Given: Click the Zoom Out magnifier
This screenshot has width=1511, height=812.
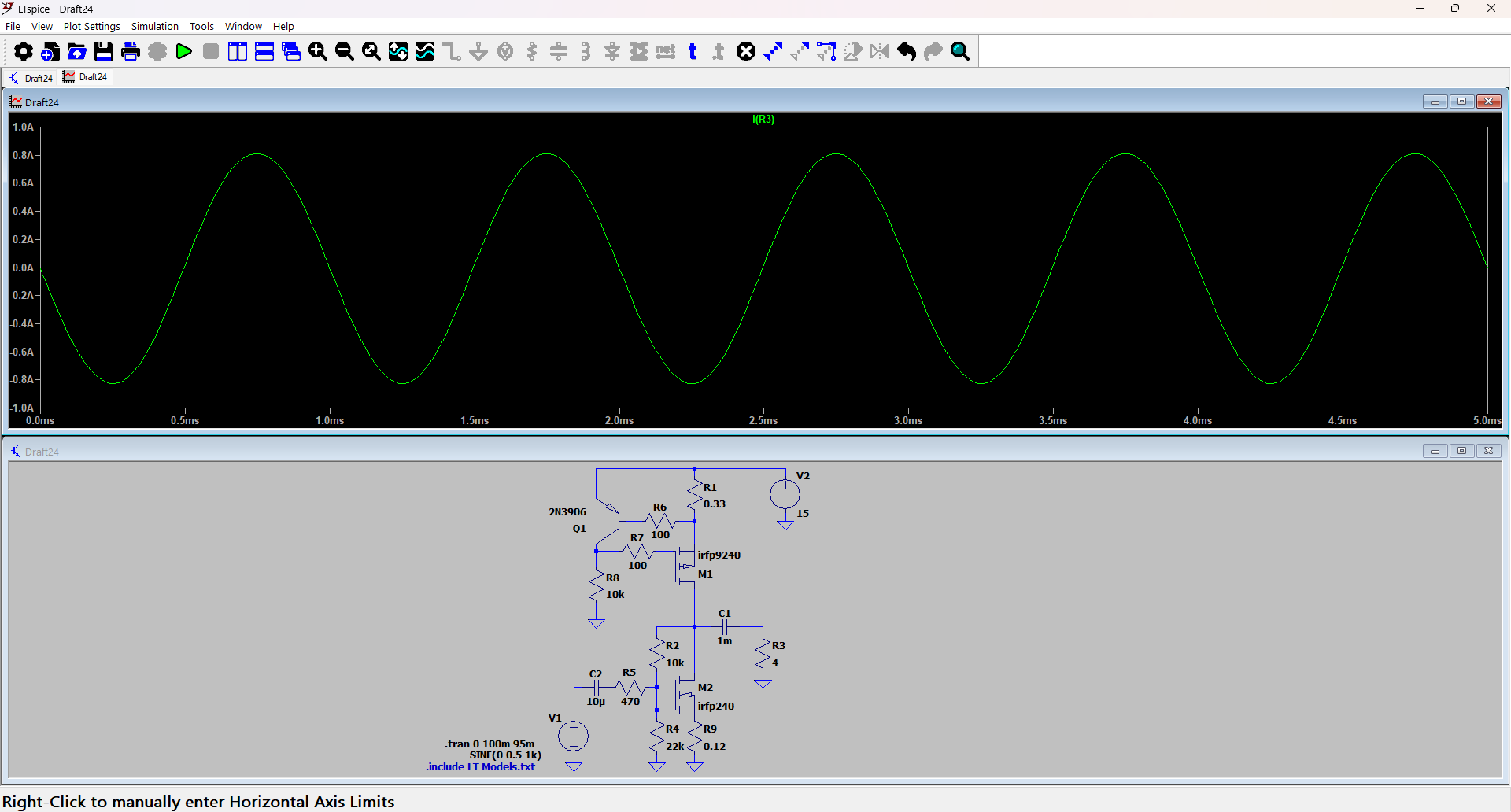Looking at the screenshot, I should click(345, 51).
